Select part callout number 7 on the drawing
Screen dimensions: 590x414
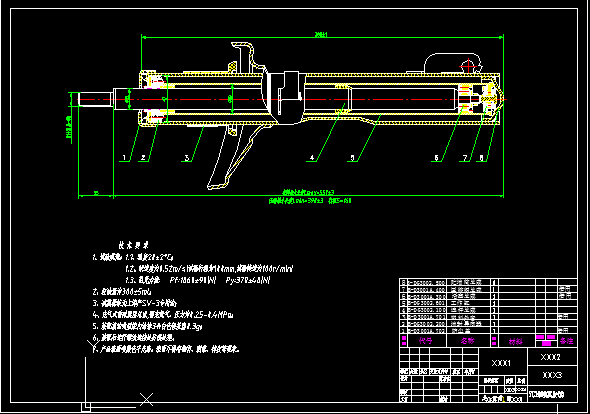click(x=465, y=158)
